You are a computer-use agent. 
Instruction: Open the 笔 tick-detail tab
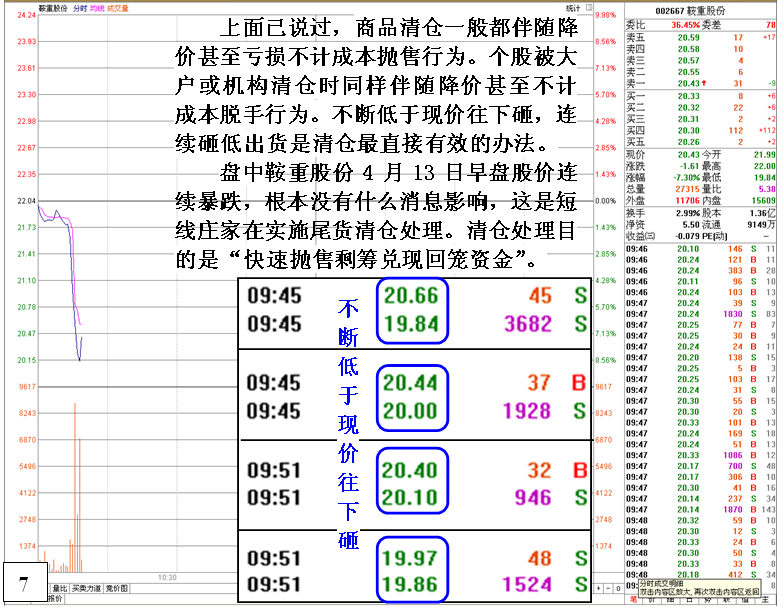pos(634,600)
